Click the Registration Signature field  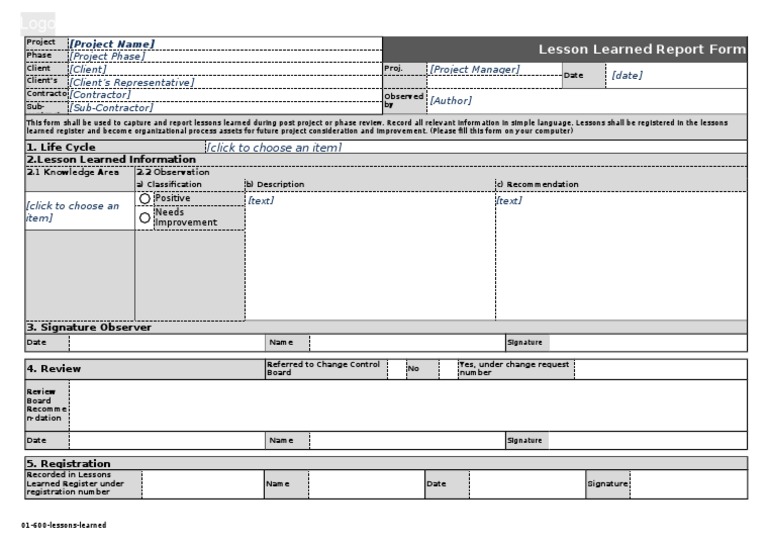tap(689, 484)
